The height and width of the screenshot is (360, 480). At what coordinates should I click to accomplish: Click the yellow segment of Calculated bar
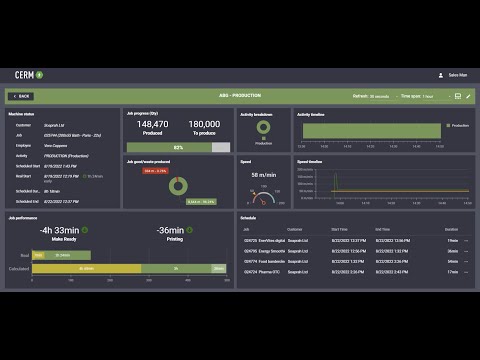86,269
